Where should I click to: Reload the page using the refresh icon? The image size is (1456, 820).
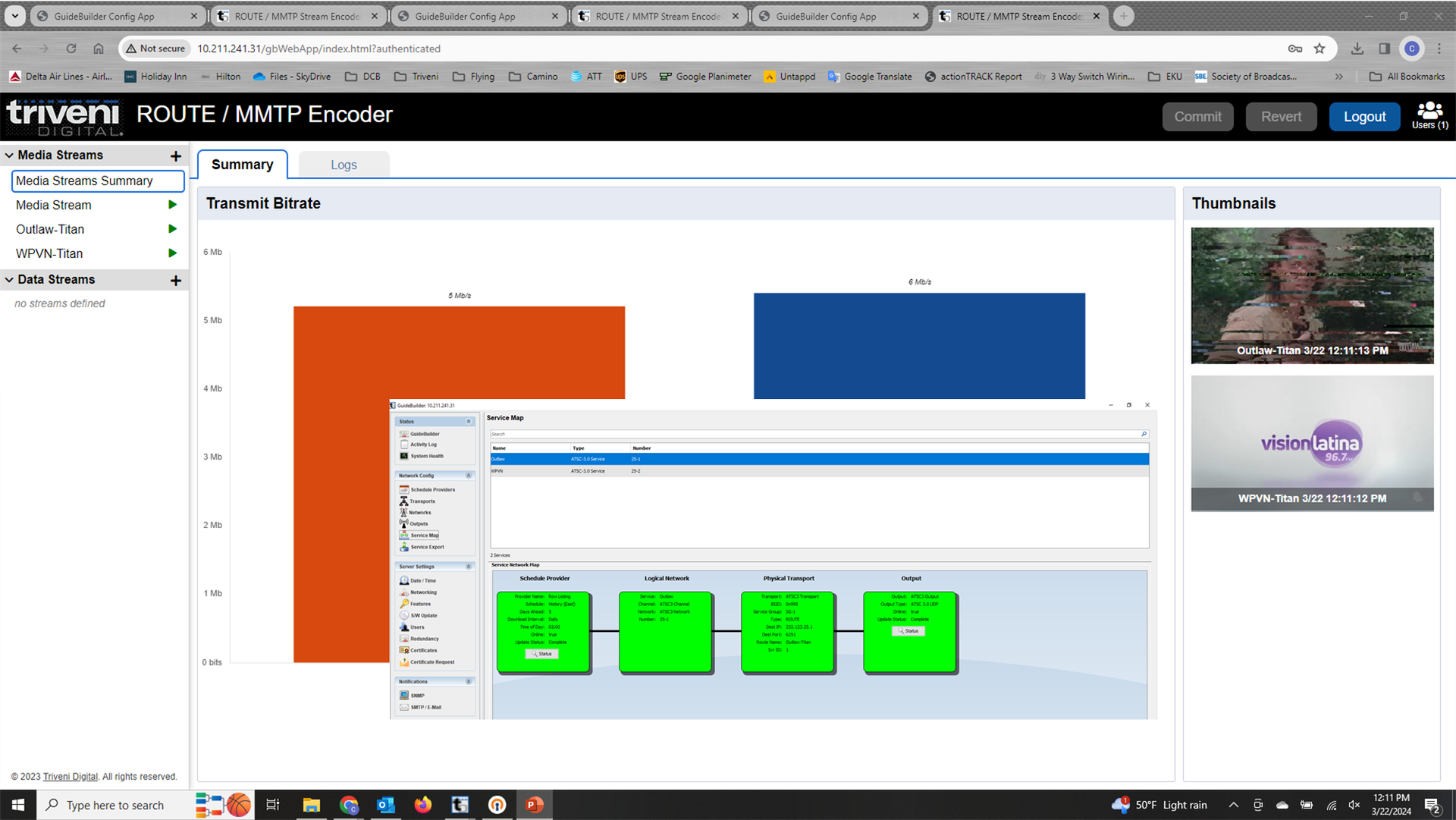(71, 49)
